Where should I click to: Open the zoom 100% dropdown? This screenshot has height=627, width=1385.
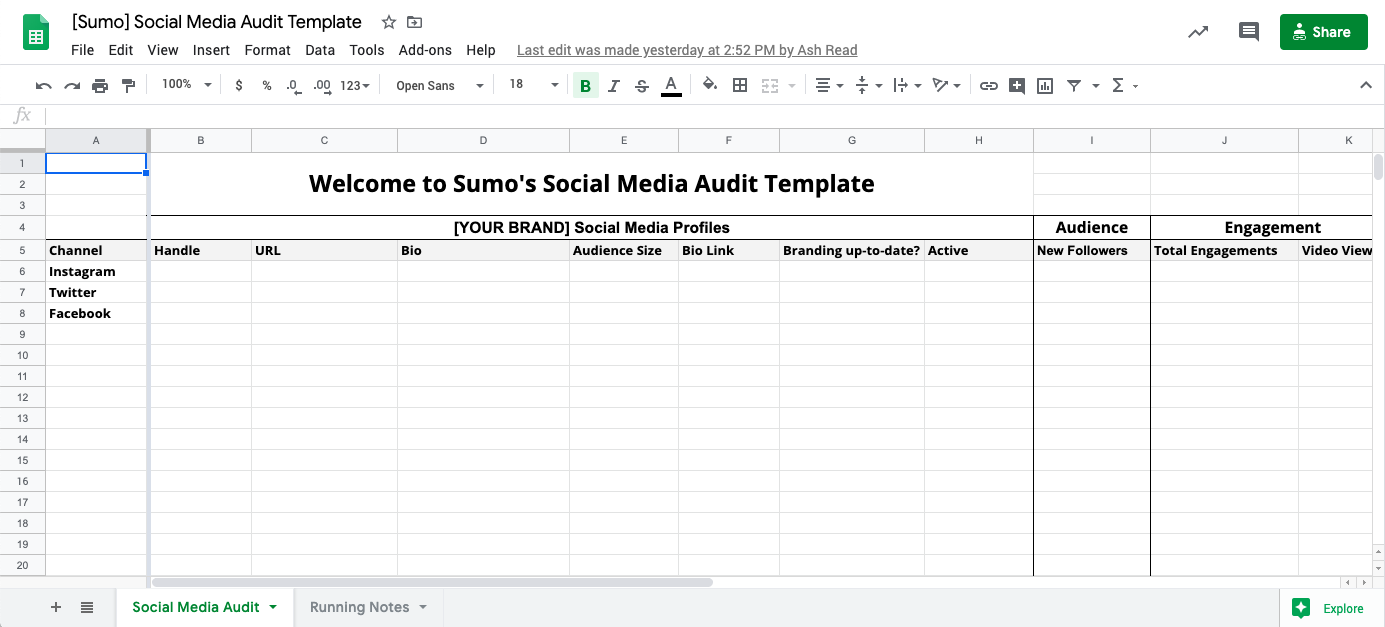click(187, 85)
